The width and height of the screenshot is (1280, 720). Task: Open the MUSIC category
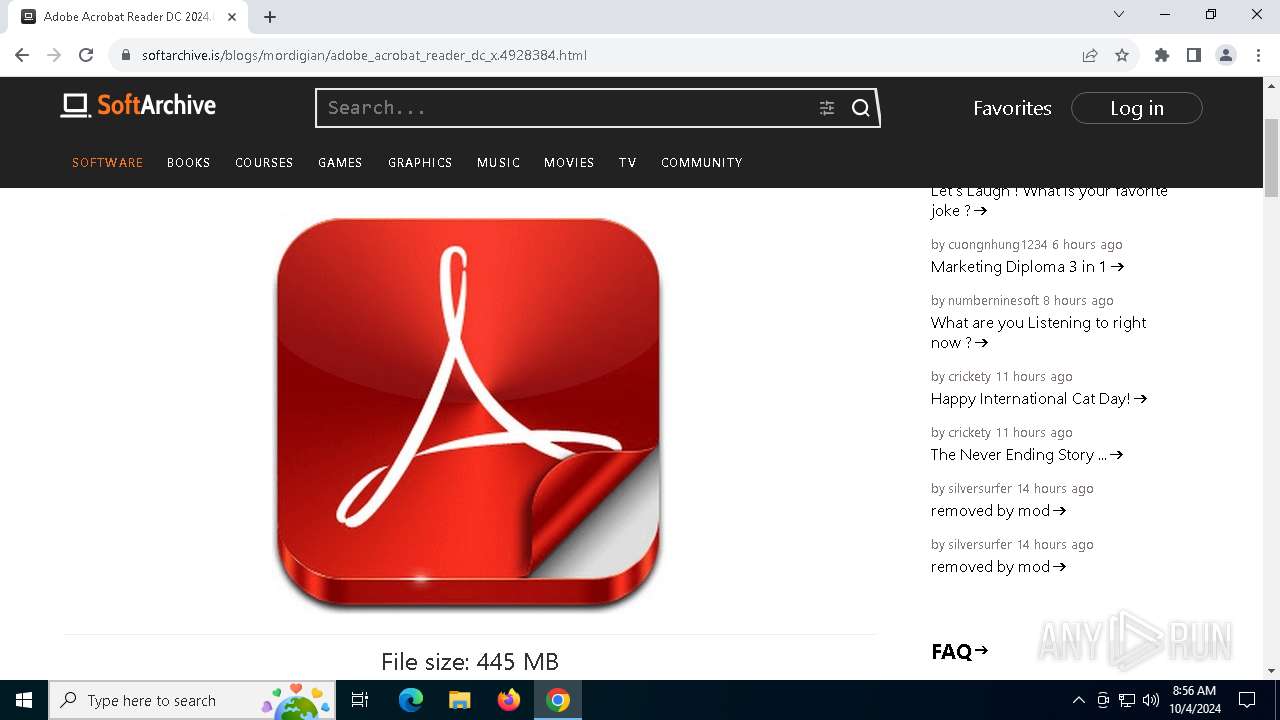498,162
